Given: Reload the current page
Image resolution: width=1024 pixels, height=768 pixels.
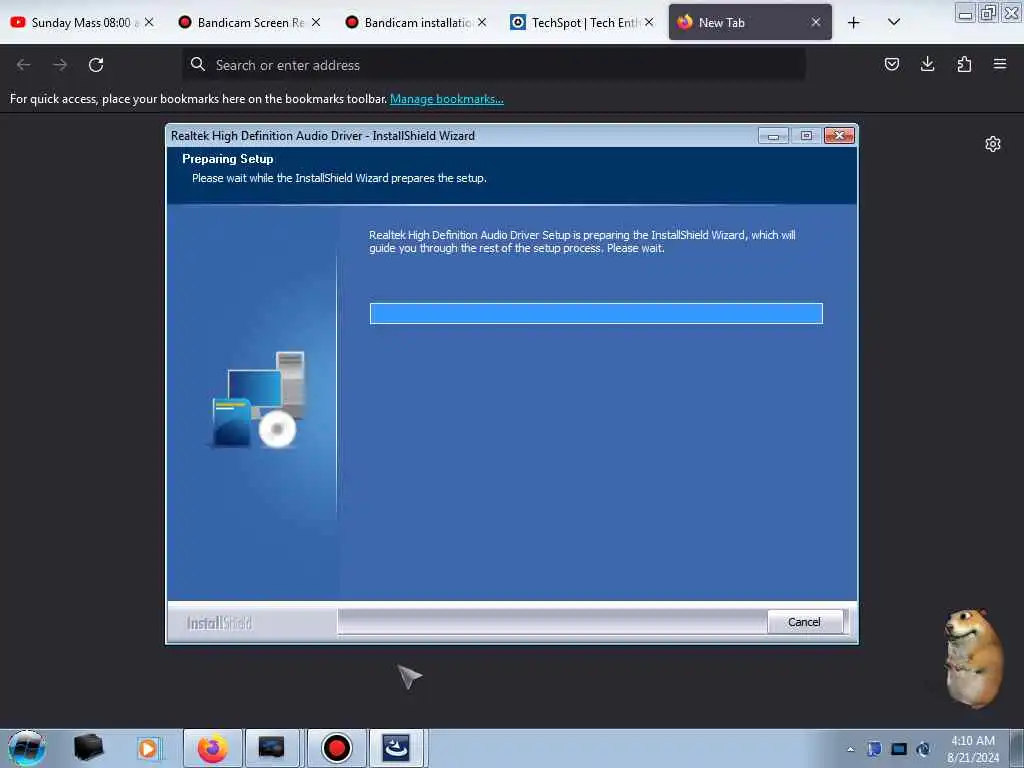Looking at the screenshot, I should tap(96, 65).
